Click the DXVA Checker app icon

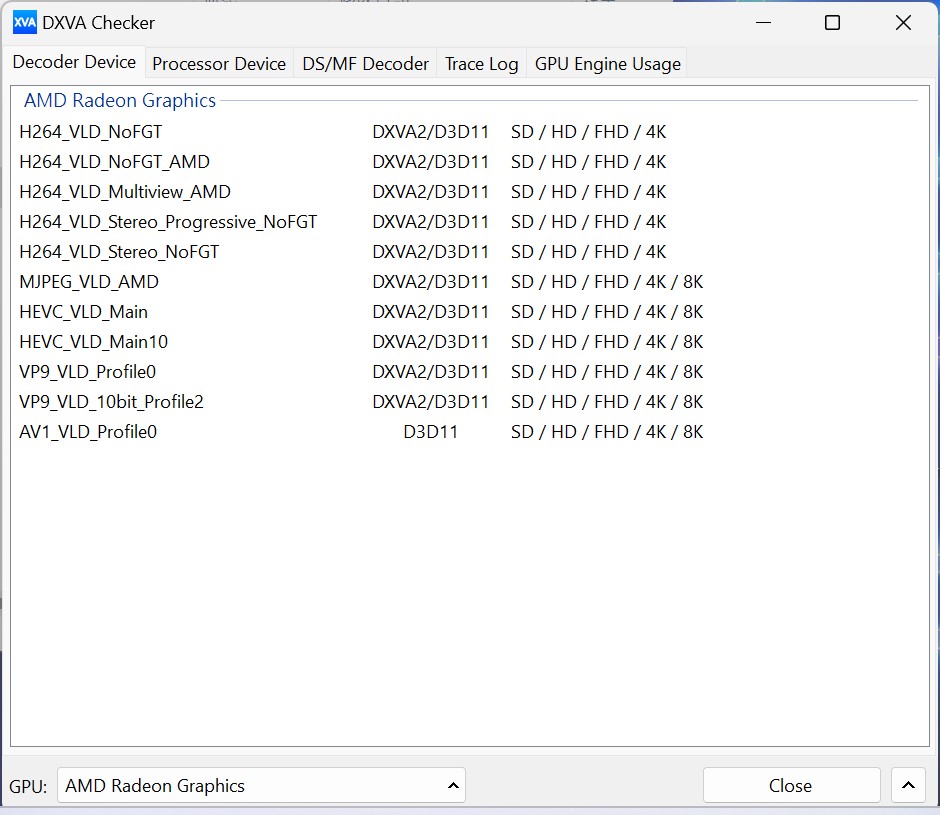[24, 22]
